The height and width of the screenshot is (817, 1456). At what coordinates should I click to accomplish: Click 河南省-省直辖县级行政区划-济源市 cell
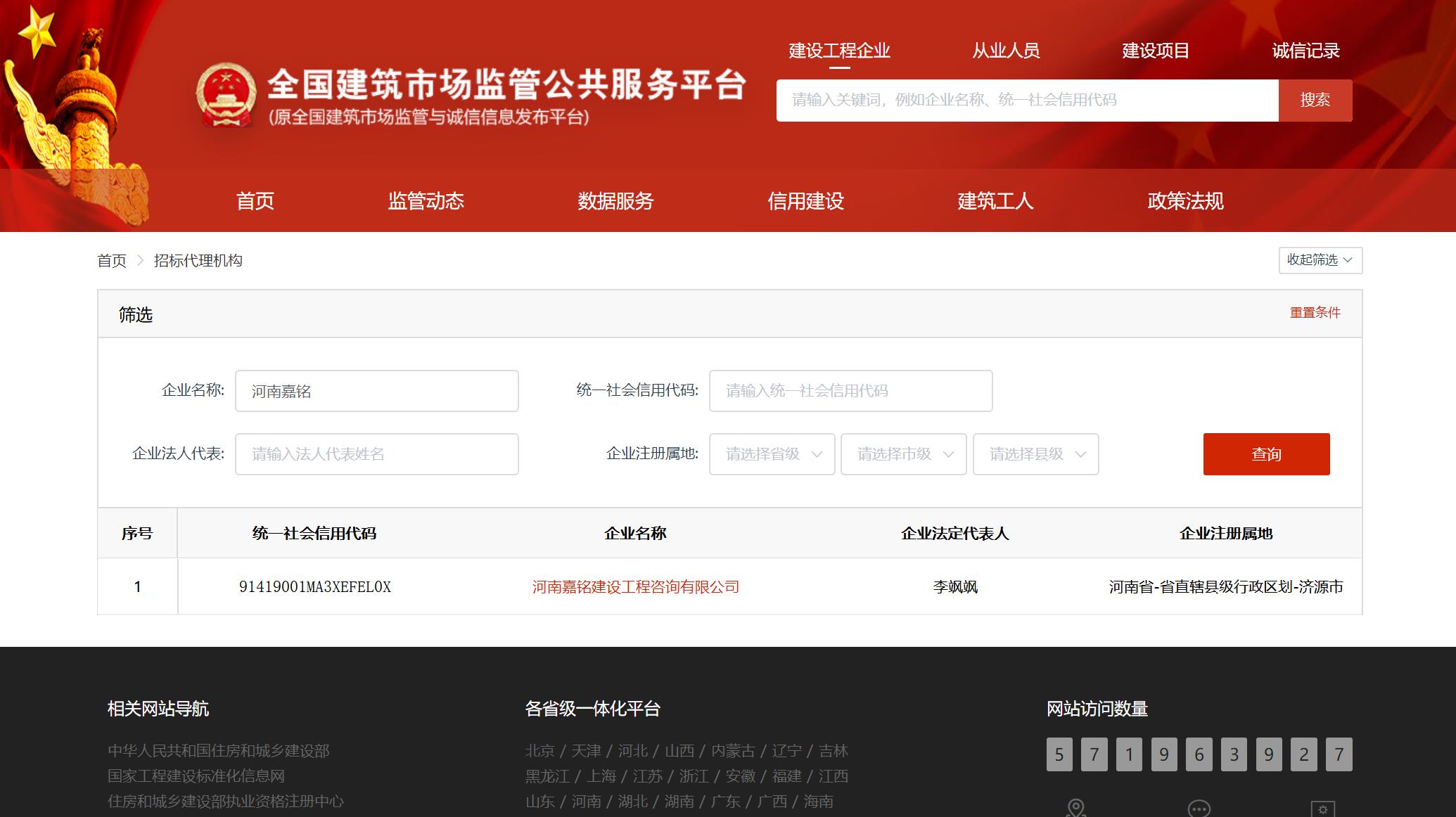1226,587
